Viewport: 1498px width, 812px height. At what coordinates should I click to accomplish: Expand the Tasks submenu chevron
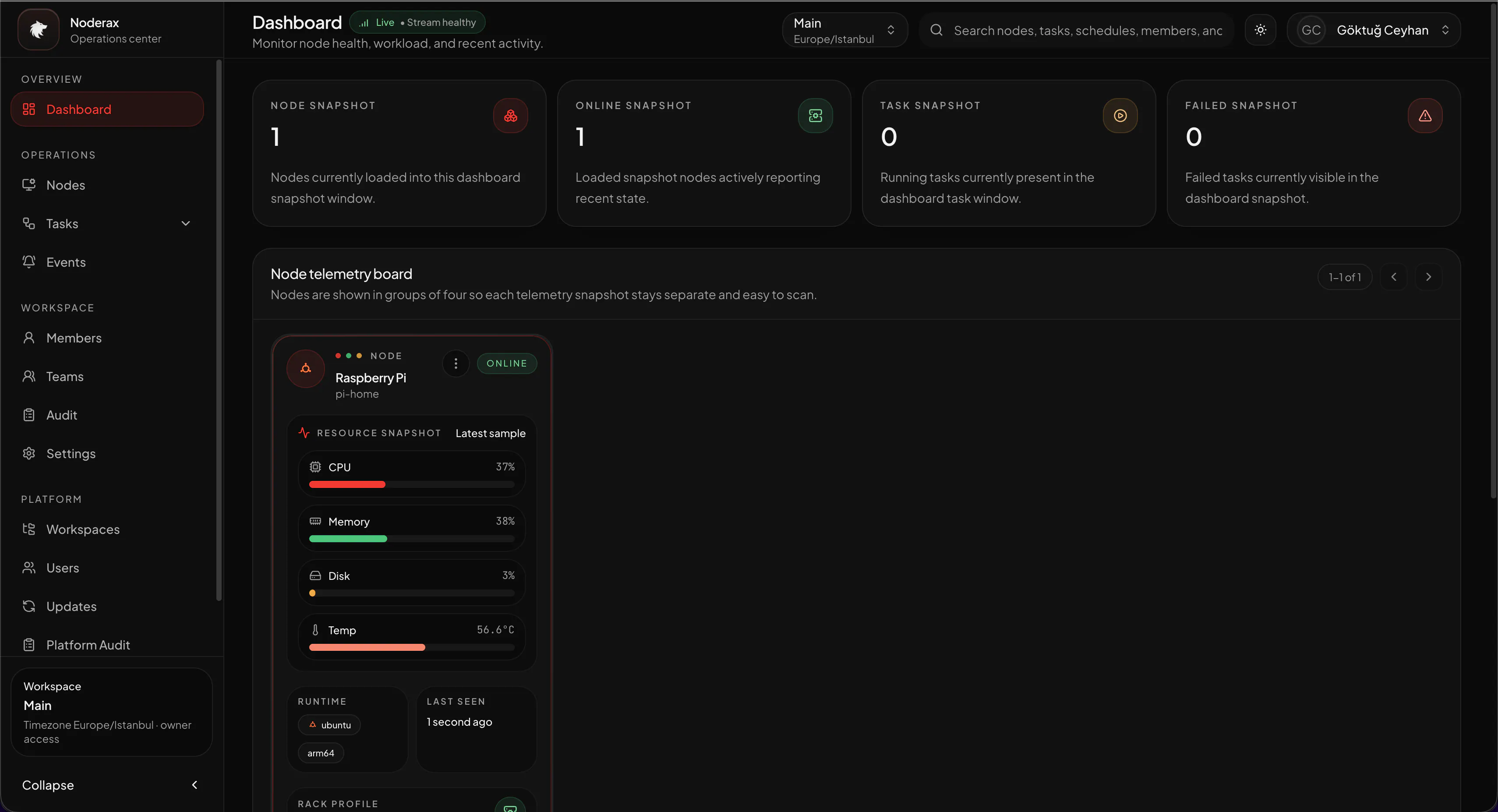186,223
